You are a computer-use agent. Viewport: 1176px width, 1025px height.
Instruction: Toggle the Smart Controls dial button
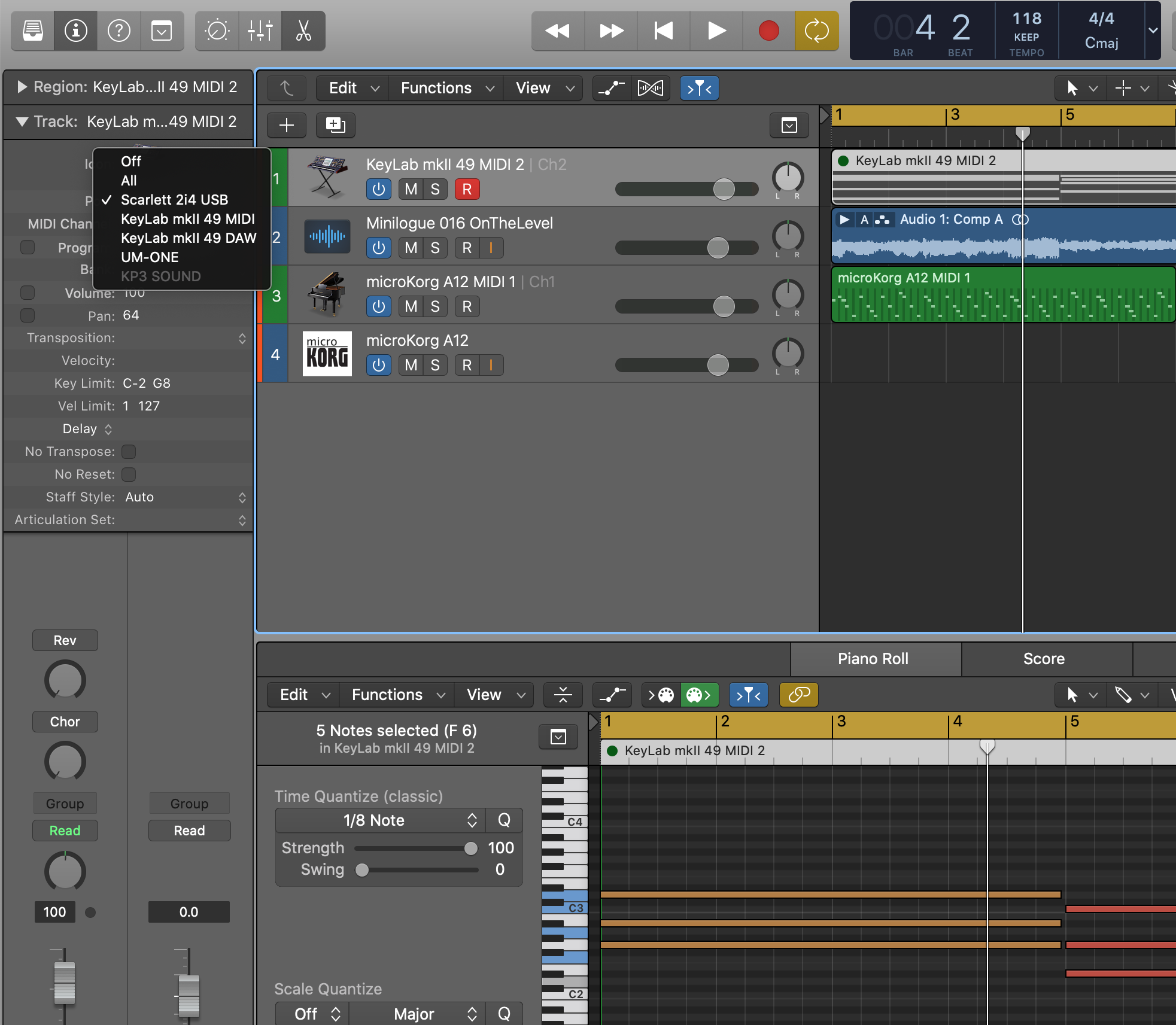click(x=217, y=31)
